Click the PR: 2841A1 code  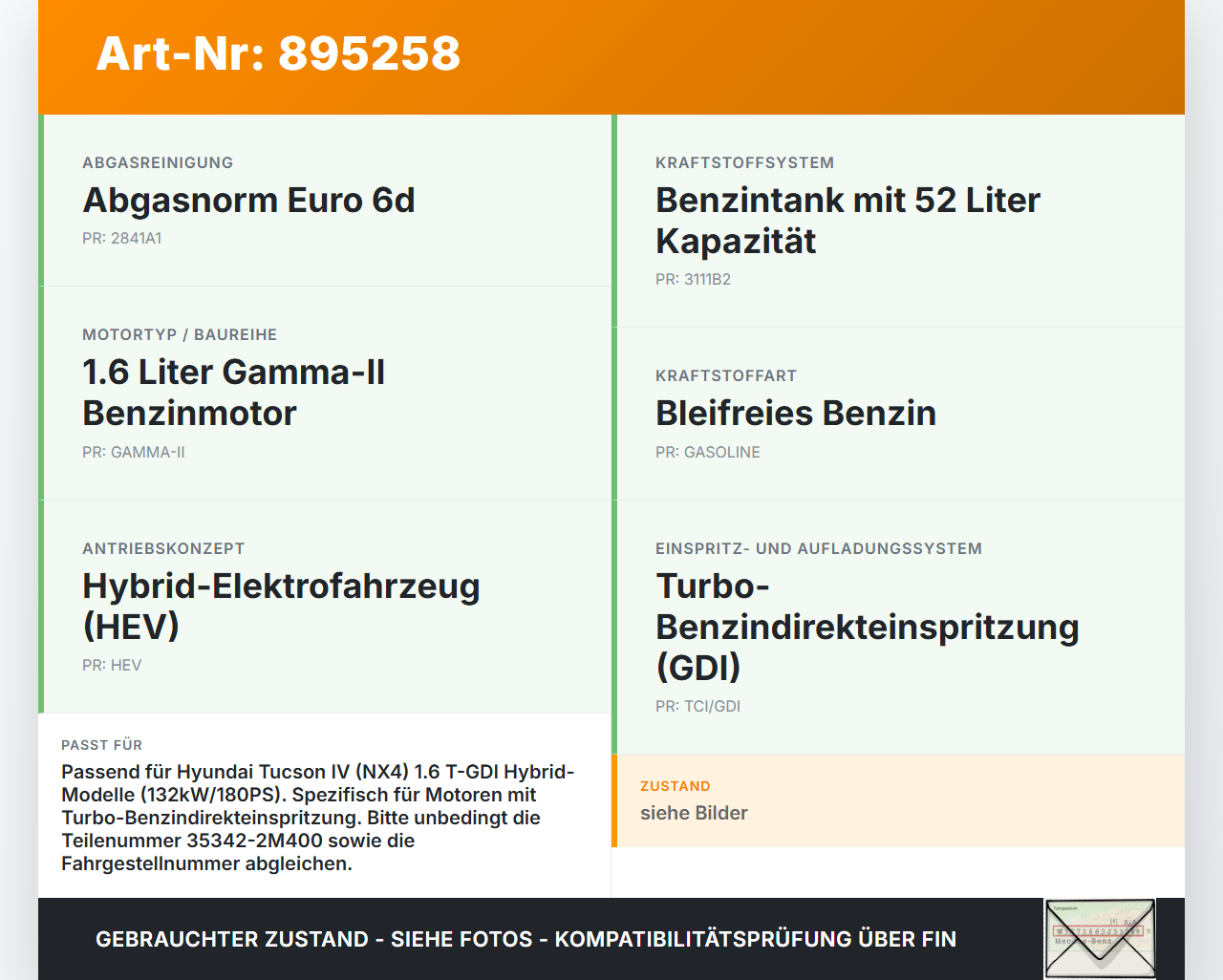tap(122, 239)
